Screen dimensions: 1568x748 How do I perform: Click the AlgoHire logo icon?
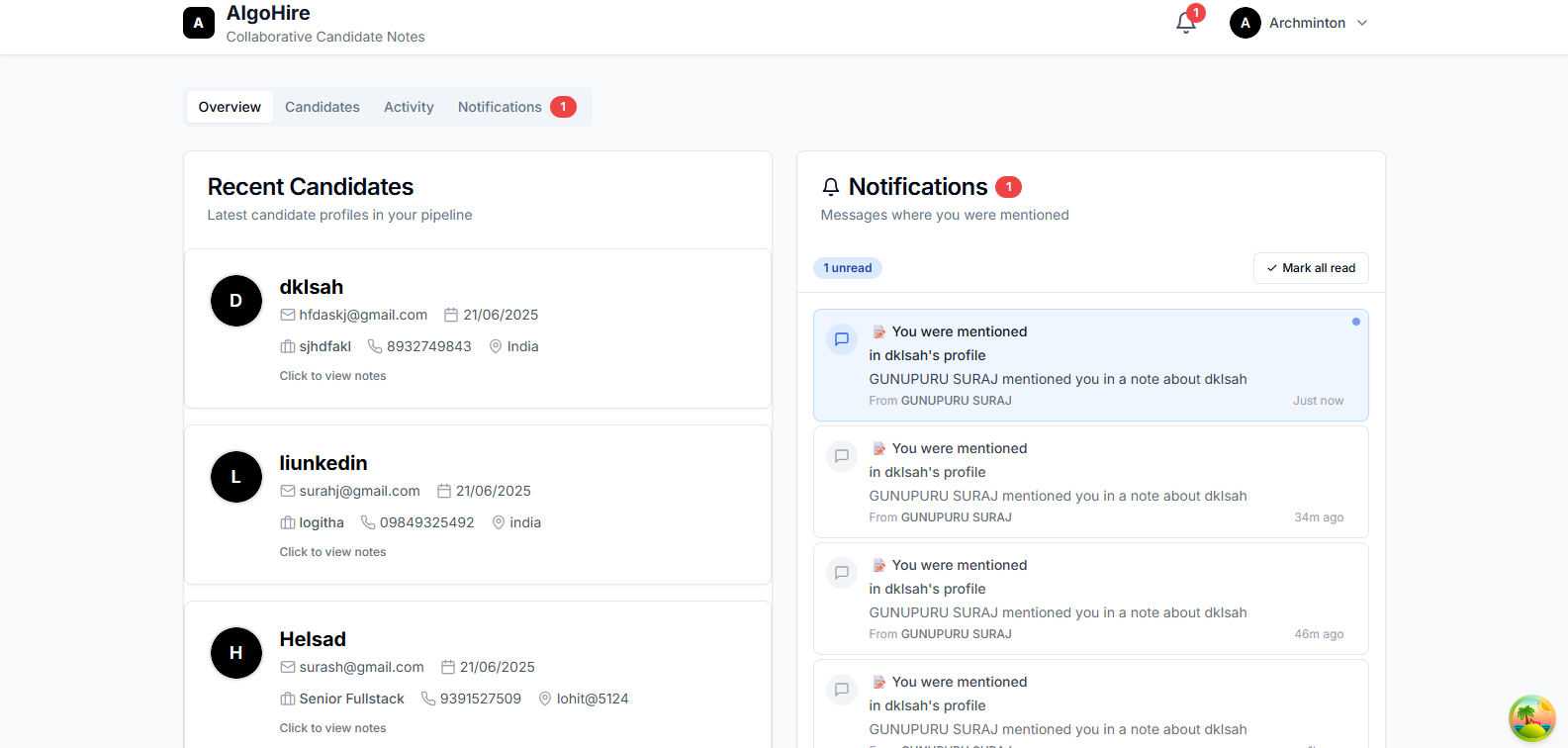tap(199, 23)
